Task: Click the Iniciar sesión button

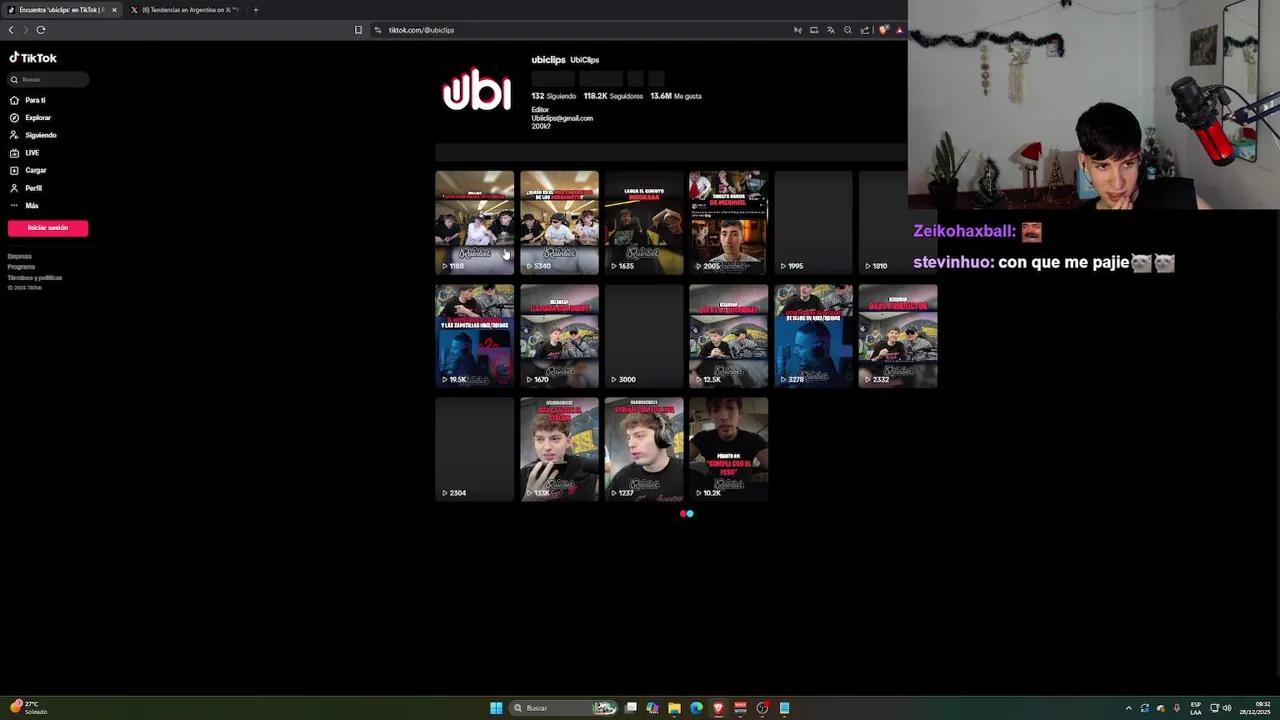Action: [x=48, y=228]
